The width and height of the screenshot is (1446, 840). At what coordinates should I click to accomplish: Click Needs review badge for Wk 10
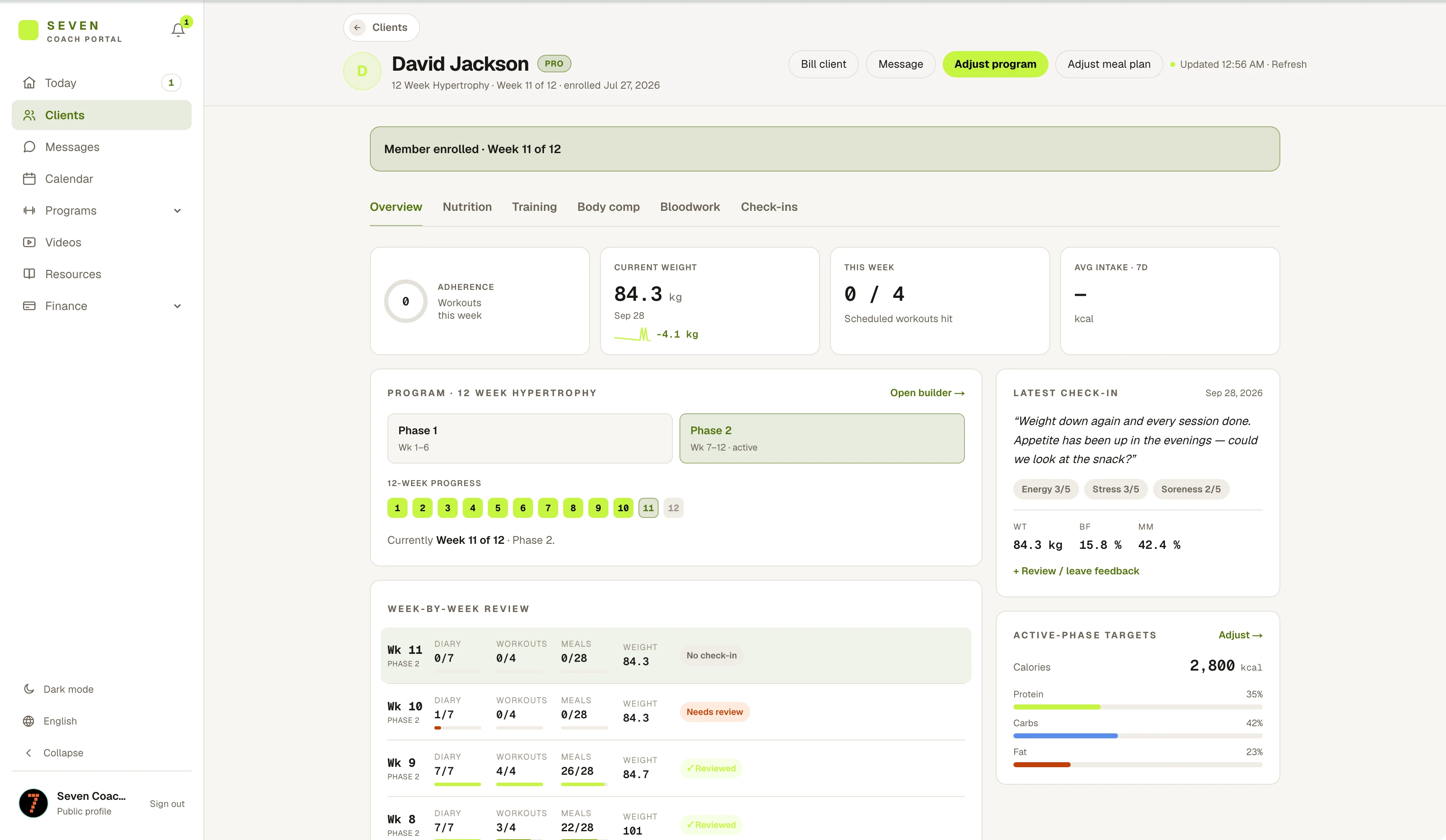pos(714,712)
